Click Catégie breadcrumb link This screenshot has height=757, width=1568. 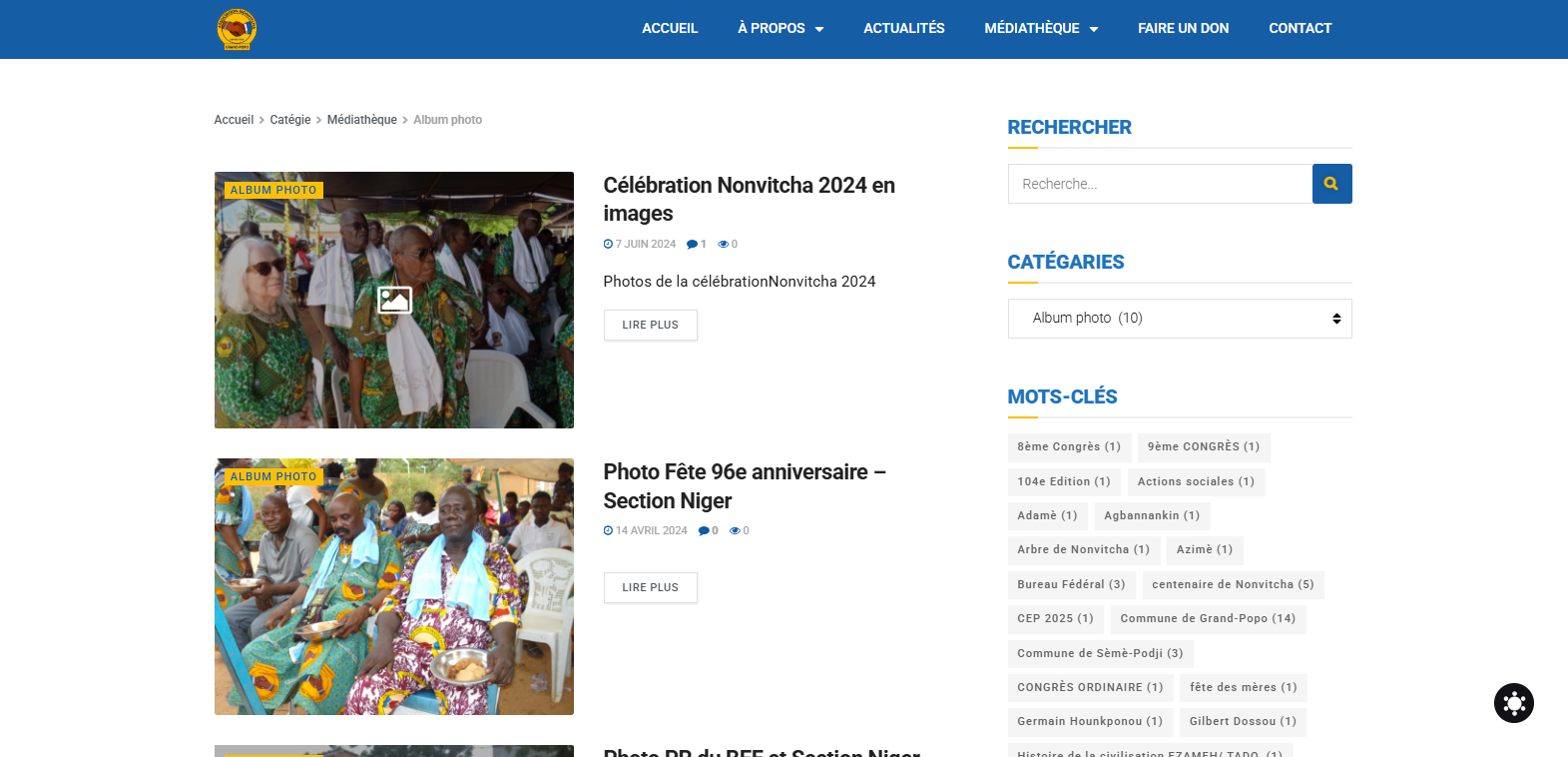click(290, 120)
